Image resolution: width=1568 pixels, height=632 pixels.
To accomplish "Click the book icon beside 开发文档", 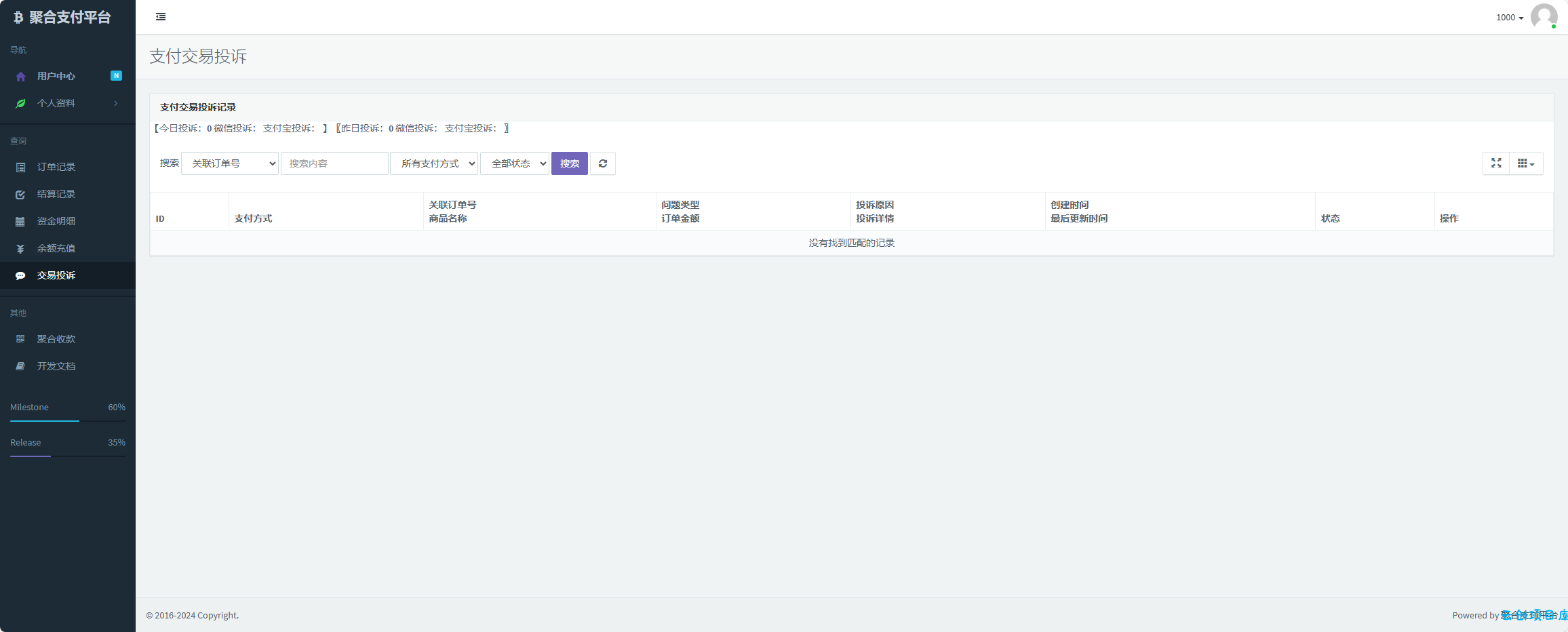I will click(20, 366).
